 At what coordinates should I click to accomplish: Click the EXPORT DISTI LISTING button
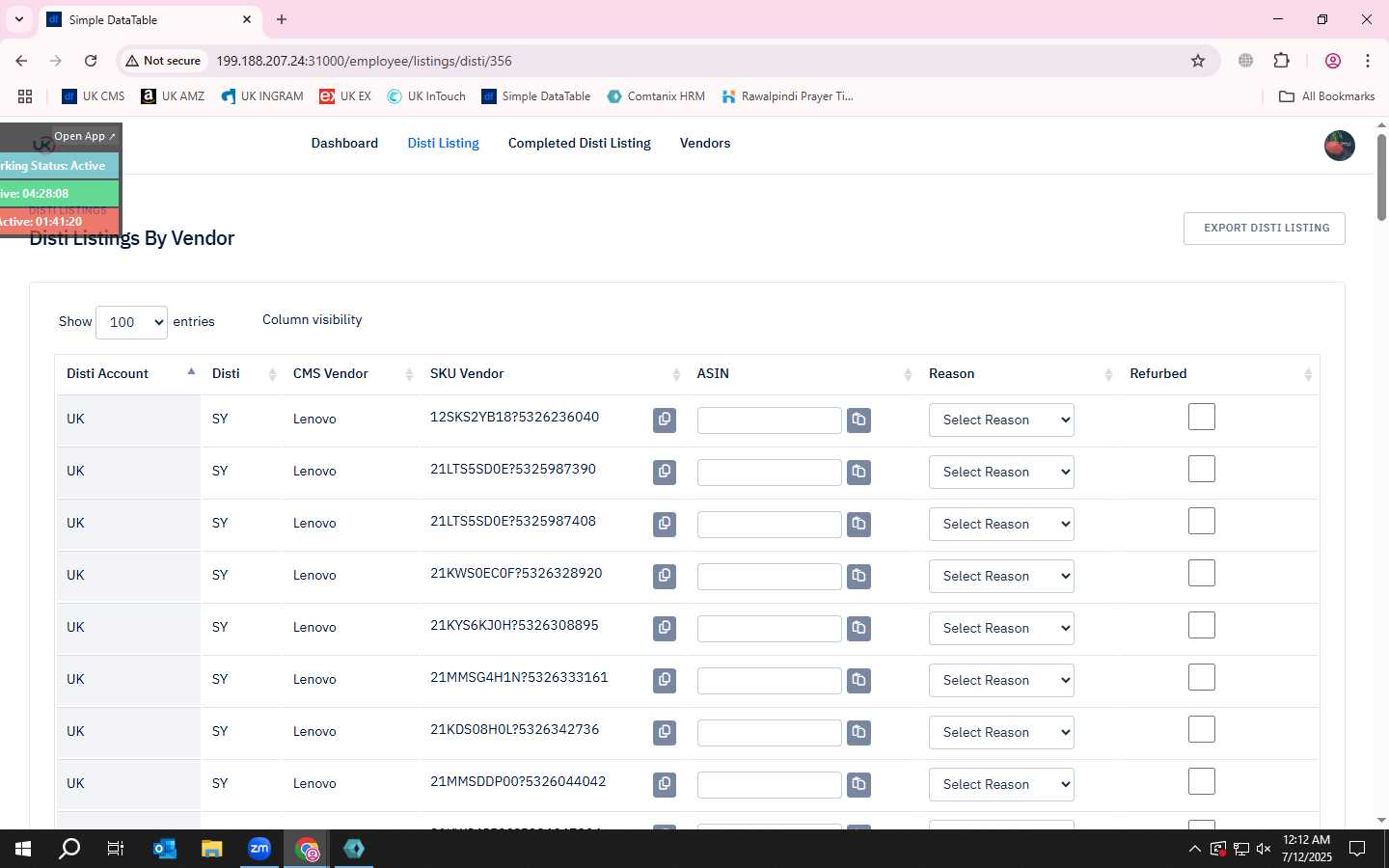[x=1265, y=229]
